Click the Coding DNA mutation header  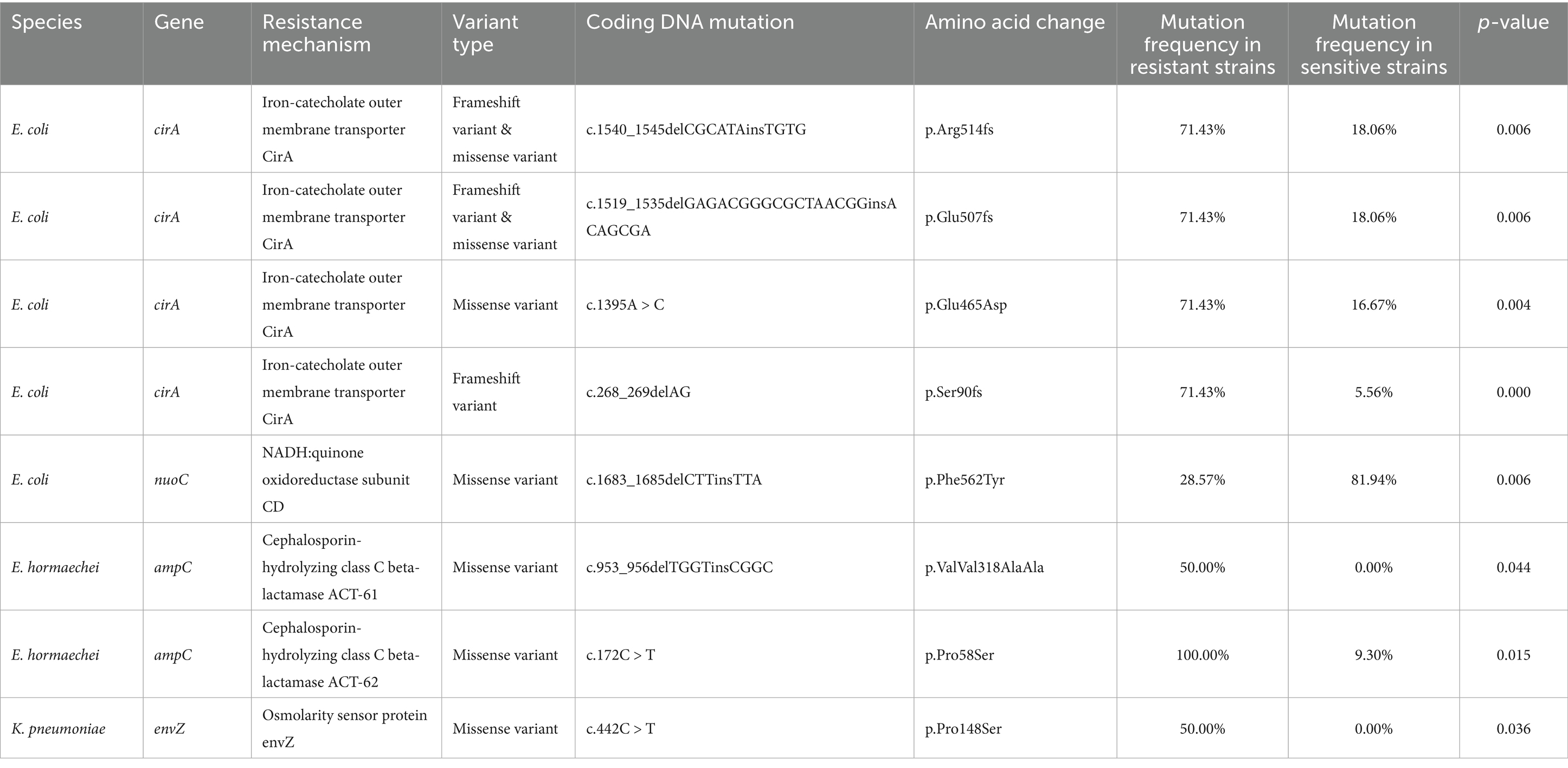(x=690, y=23)
